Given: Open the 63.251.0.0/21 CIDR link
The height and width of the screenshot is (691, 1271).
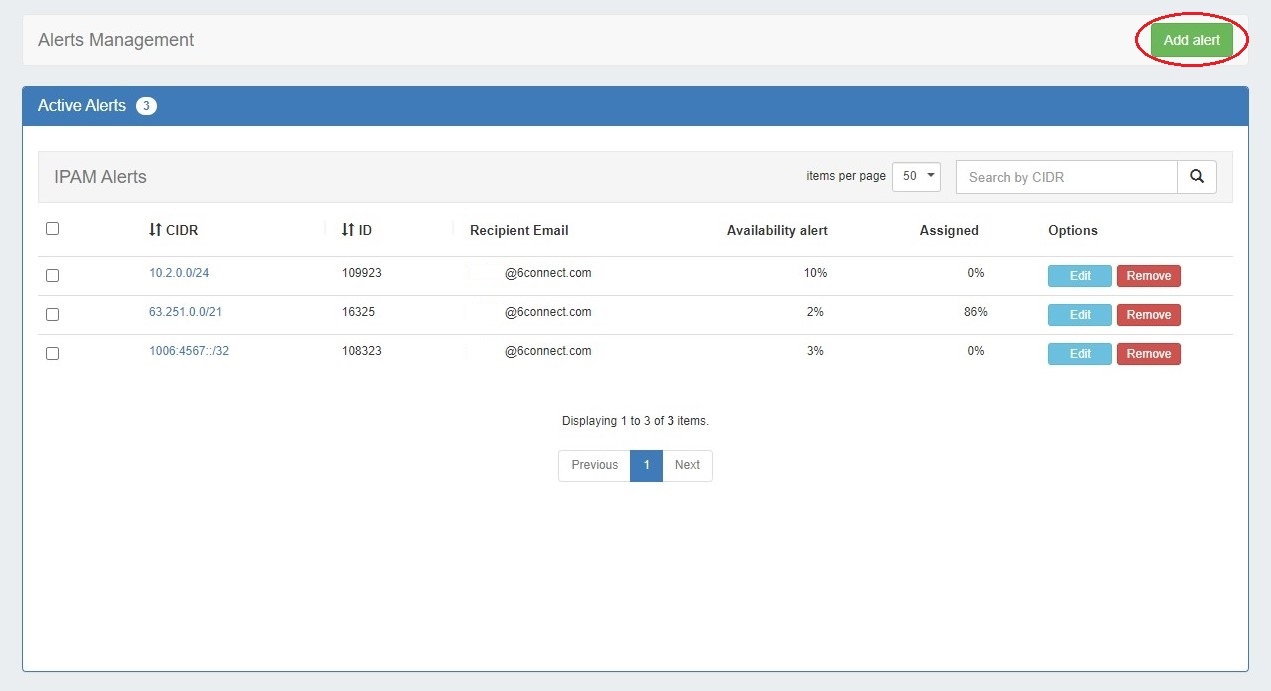Looking at the screenshot, I should pyautogui.click(x=185, y=312).
